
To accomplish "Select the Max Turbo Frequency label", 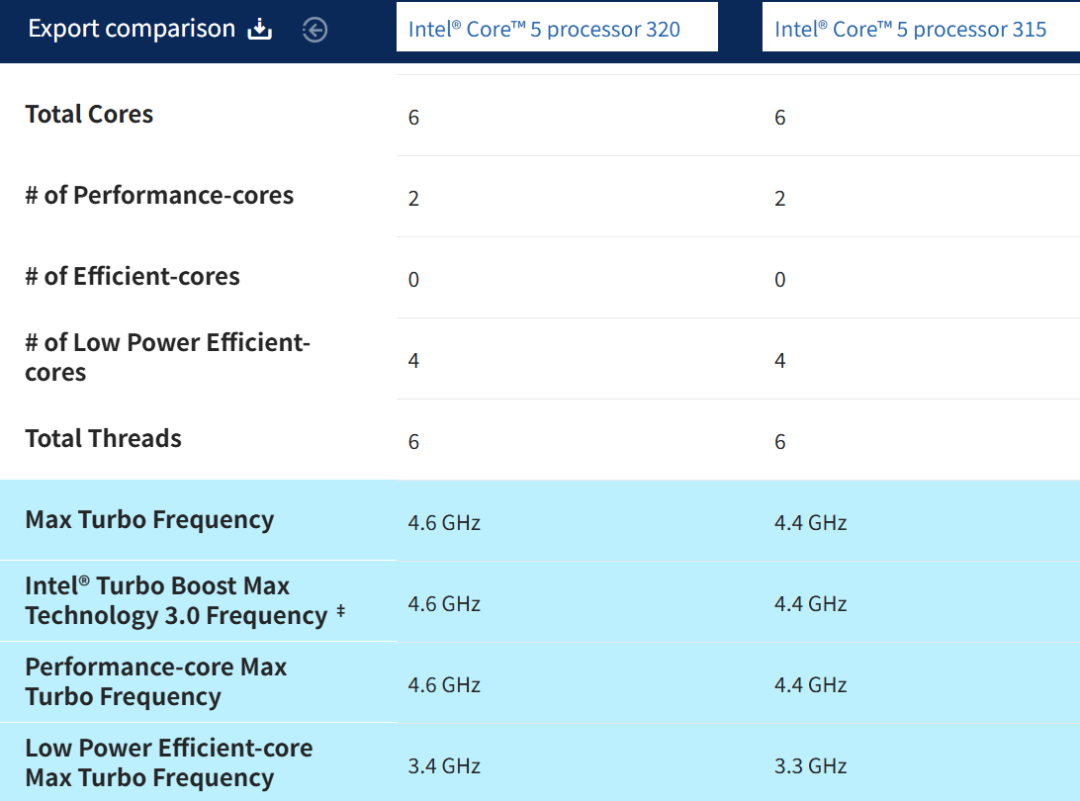I will coord(150,520).
